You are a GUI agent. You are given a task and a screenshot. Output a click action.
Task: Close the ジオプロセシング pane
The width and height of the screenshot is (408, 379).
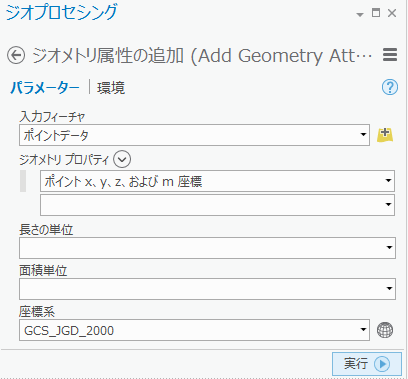coord(392,13)
